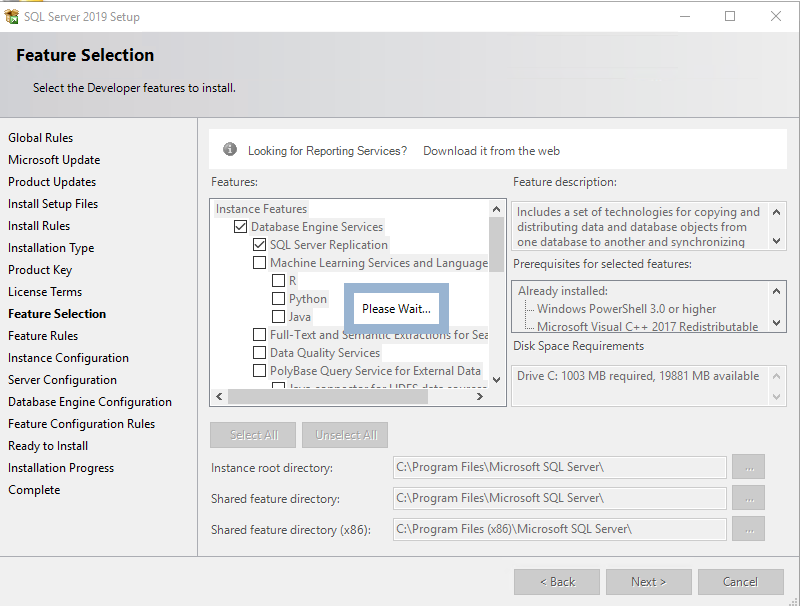Browse for the shared feature directory
This screenshot has height=606, width=800.
coord(748,498)
